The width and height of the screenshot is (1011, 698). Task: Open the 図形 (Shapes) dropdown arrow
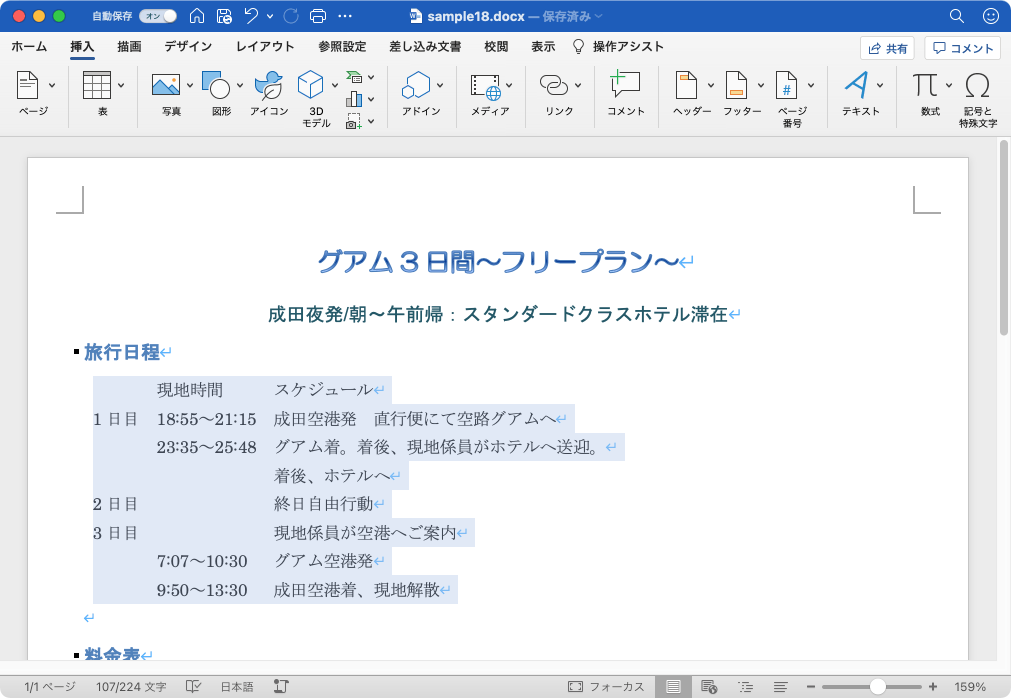[x=240, y=86]
